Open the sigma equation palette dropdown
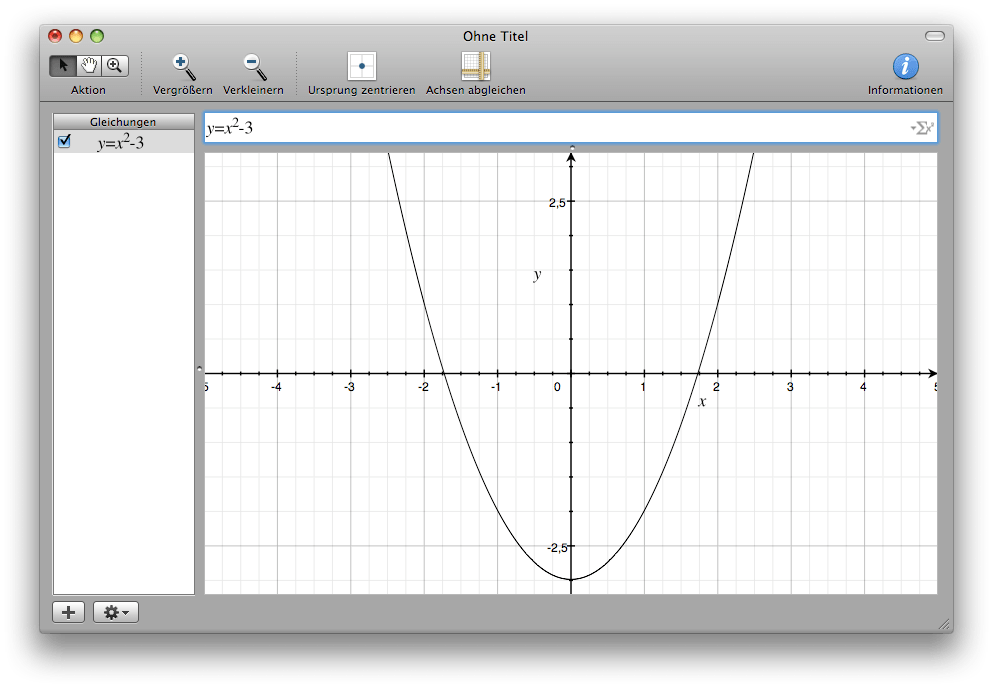 922,128
